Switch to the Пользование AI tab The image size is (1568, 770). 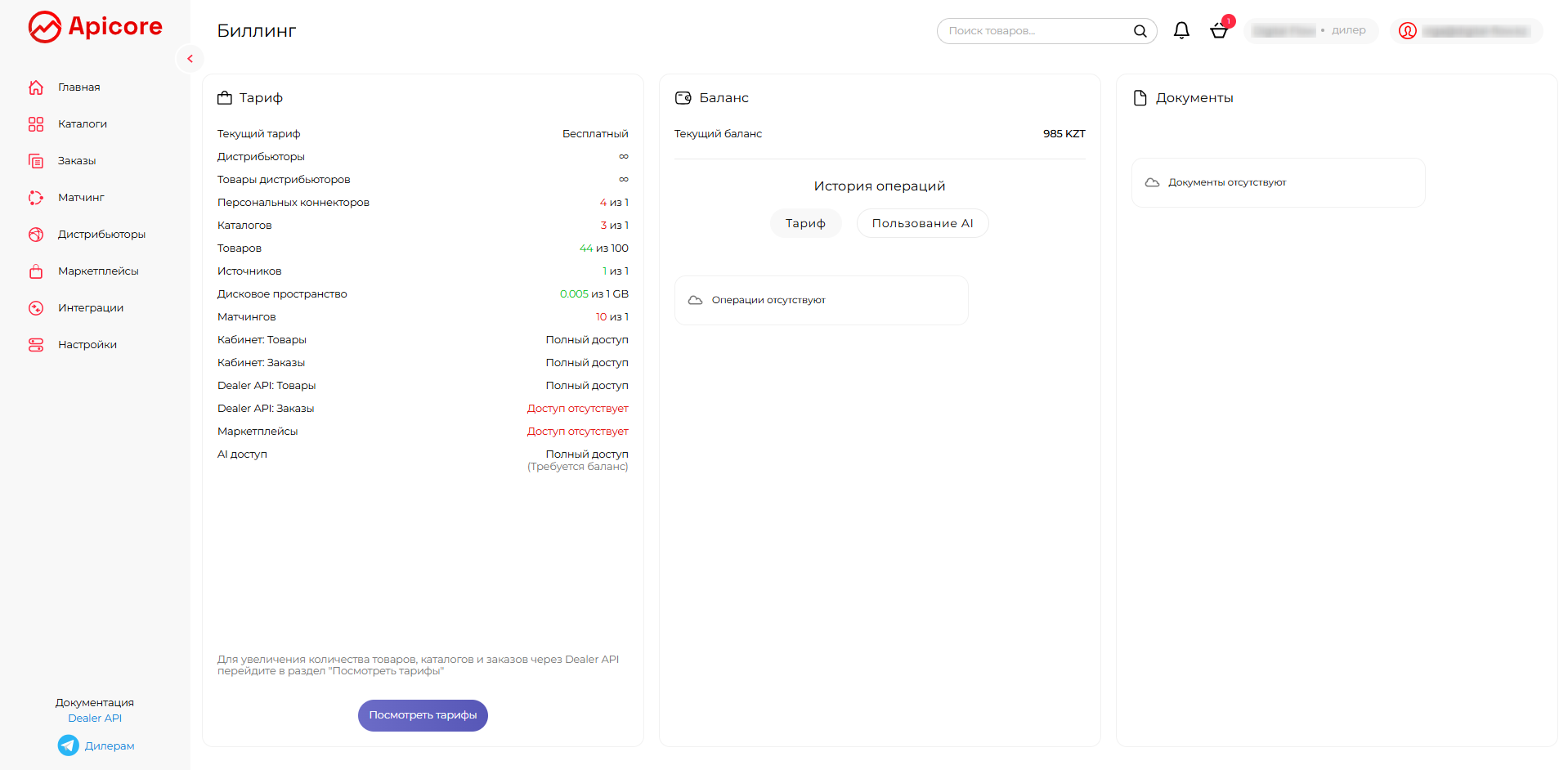click(922, 223)
